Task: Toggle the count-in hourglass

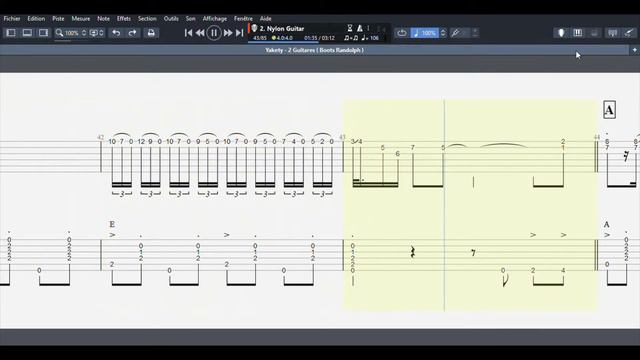Action: [350, 28]
